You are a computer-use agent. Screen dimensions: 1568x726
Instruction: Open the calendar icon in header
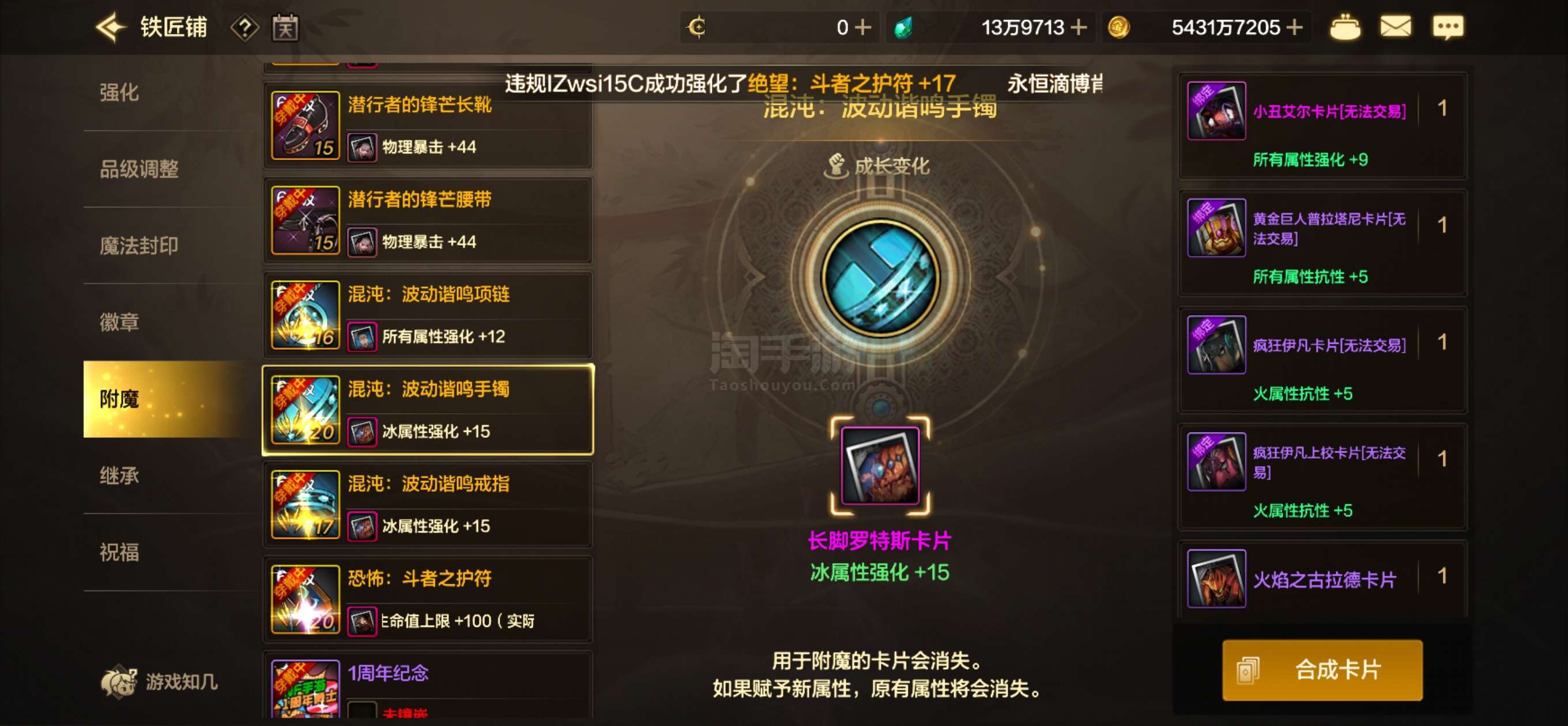[284, 28]
